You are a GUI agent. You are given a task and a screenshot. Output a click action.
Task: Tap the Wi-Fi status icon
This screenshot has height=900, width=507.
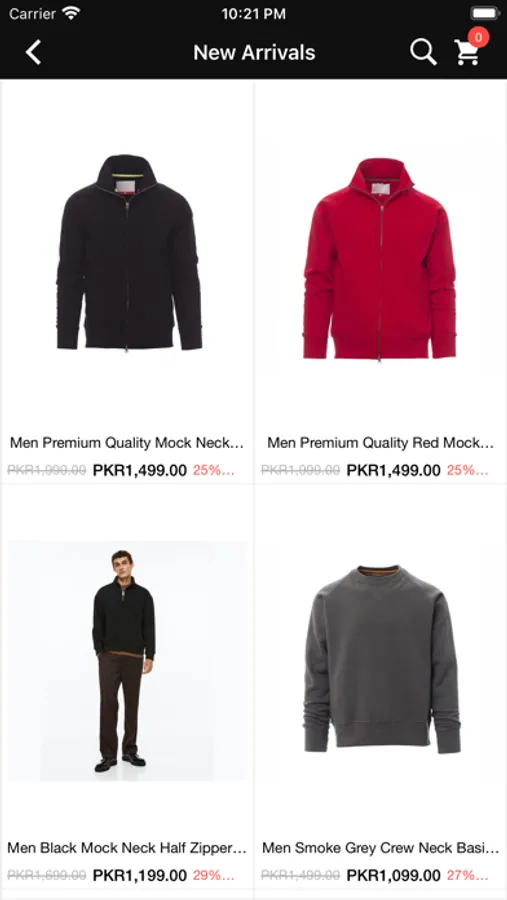click(x=71, y=13)
